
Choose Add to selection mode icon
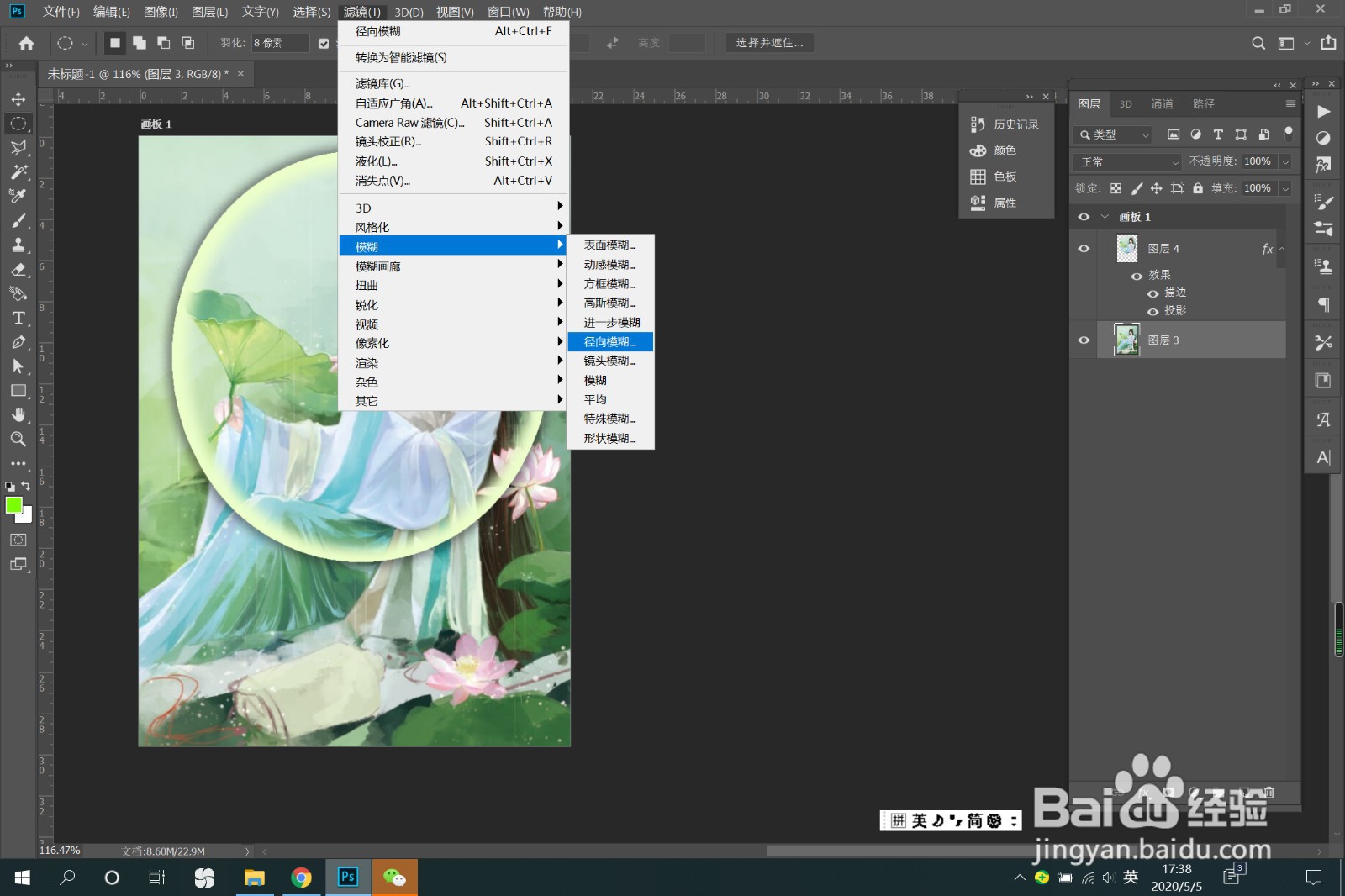click(x=140, y=43)
